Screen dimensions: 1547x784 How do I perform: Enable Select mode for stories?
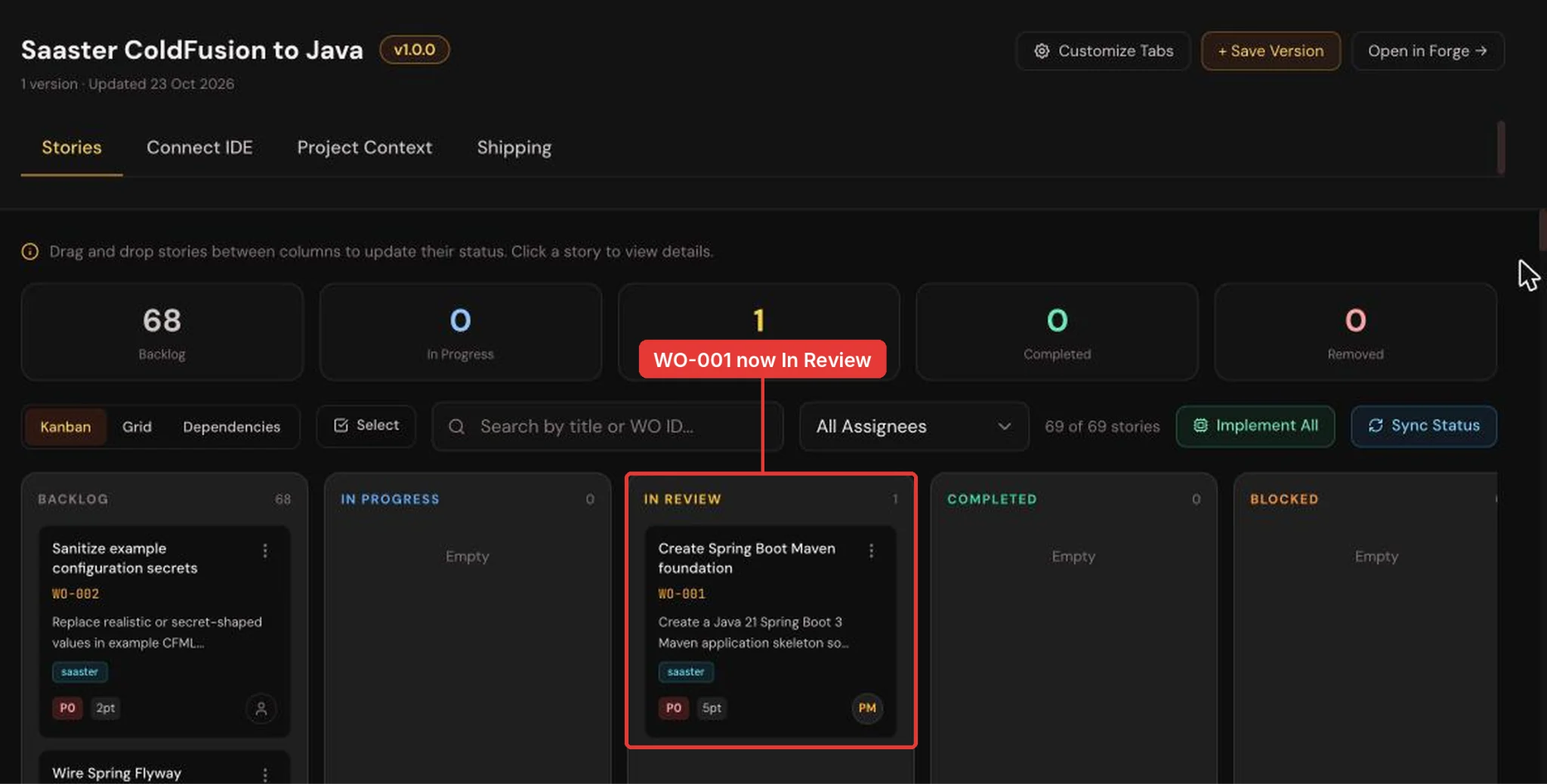(x=366, y=426)
